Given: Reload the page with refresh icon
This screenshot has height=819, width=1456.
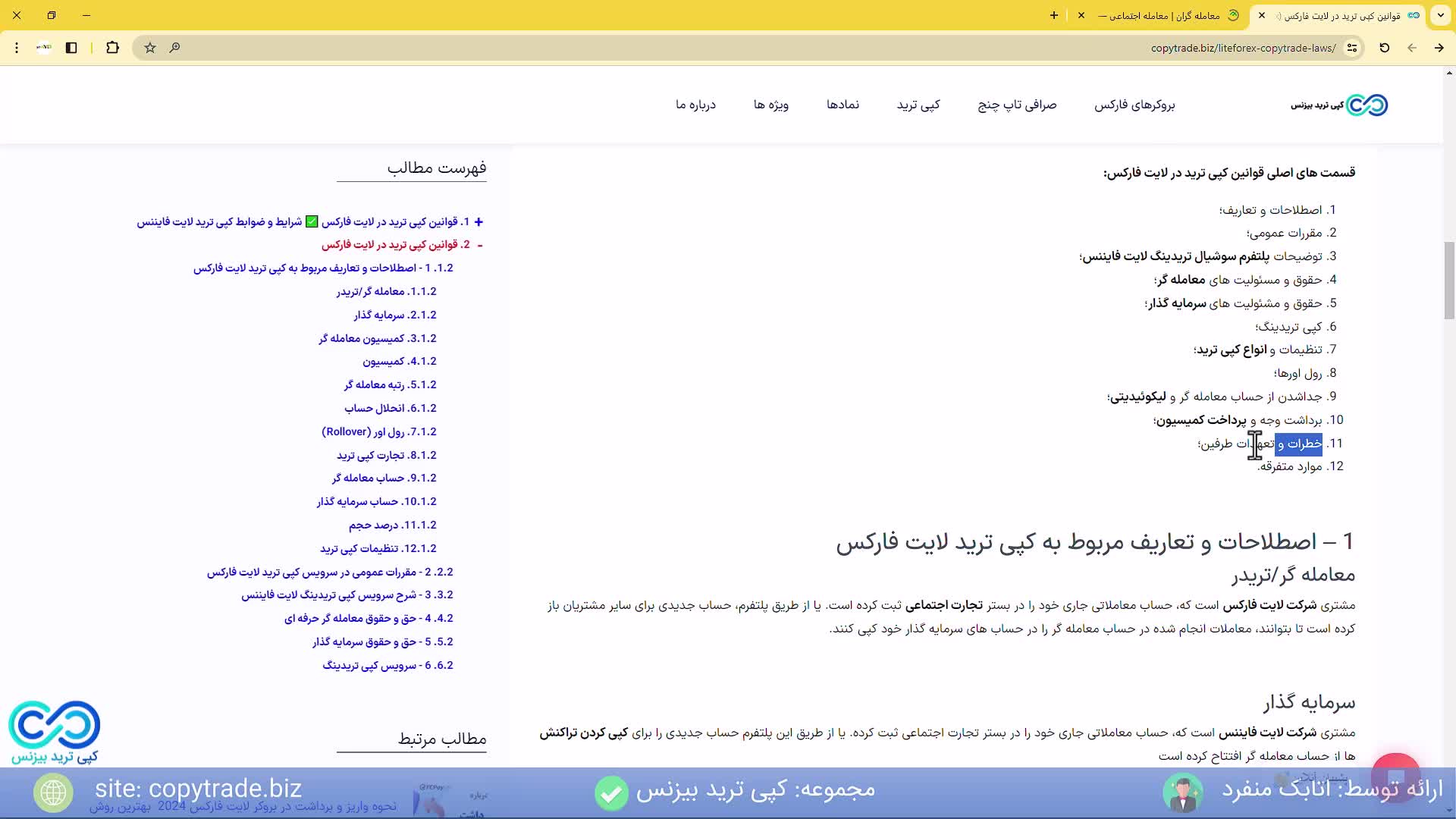Looking at the screenshot, I should point(1384,48).
